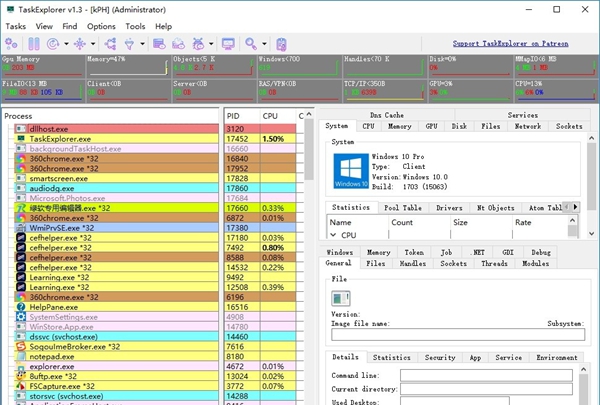600x405 pixels.
Task: Click the cloud monitor toolbar icon with eye
Action: coord(178,44)
